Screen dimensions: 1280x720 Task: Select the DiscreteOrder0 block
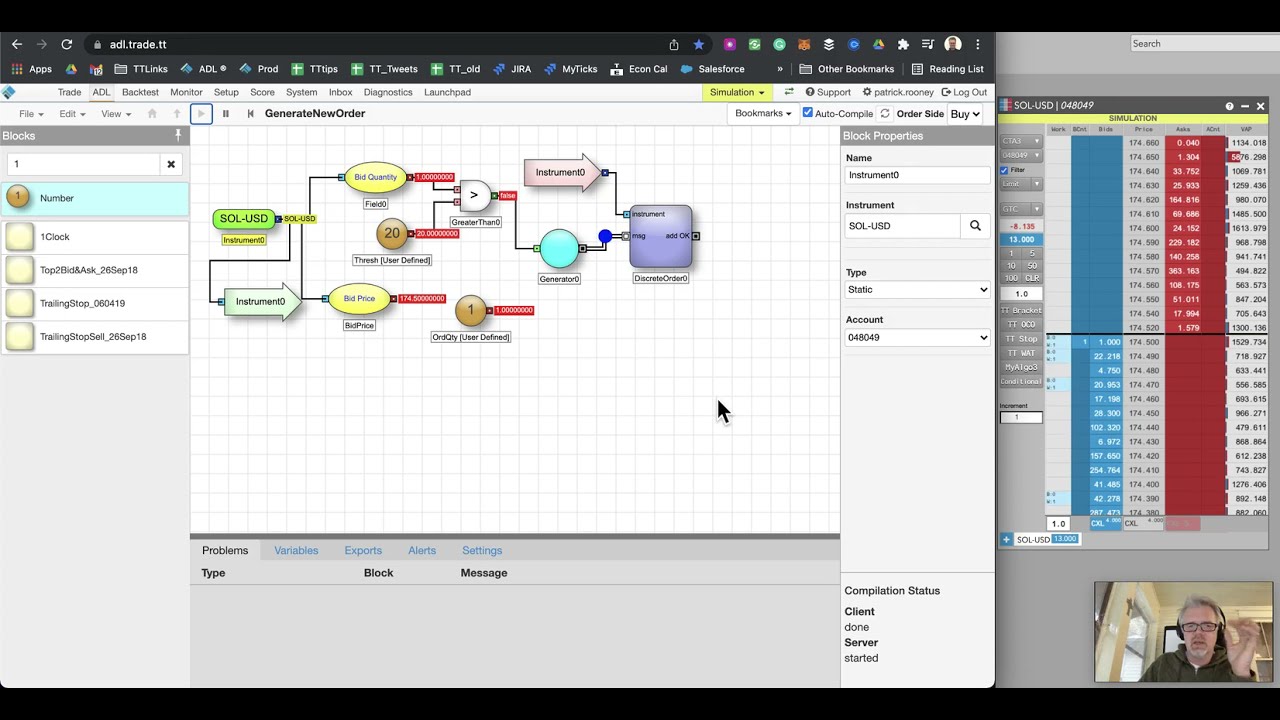pos(660,237)
